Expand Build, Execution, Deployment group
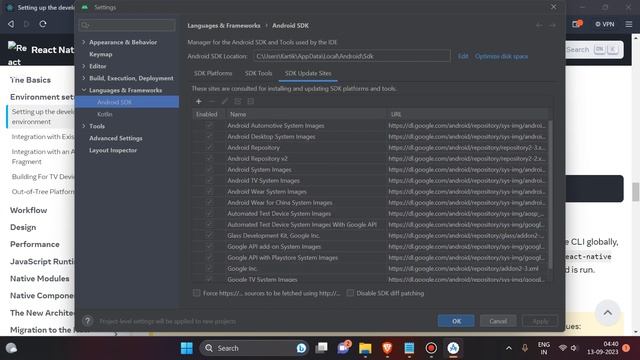 click(84, 78)
